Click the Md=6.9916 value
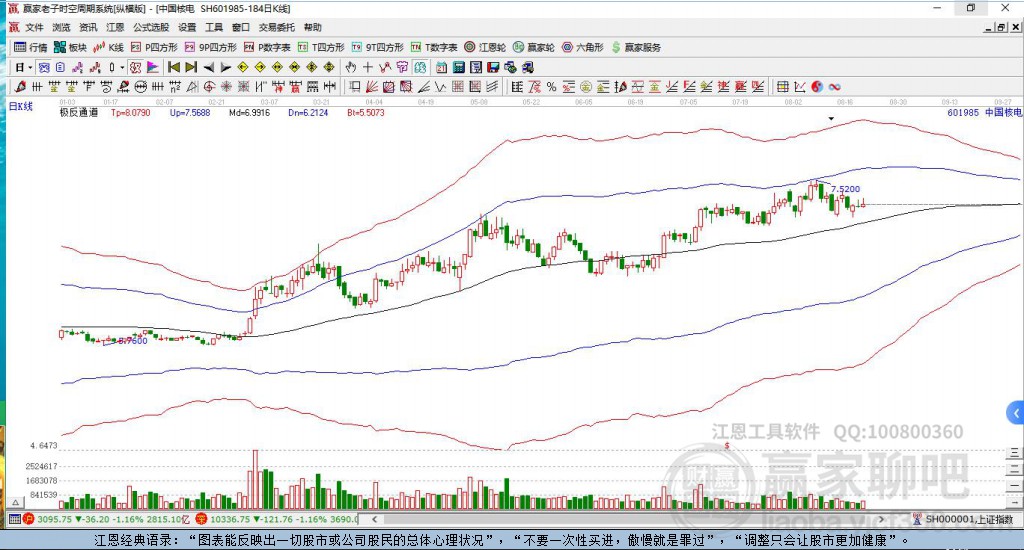Viewport: 1024px width, 550px height. click(x=249, y=112)
